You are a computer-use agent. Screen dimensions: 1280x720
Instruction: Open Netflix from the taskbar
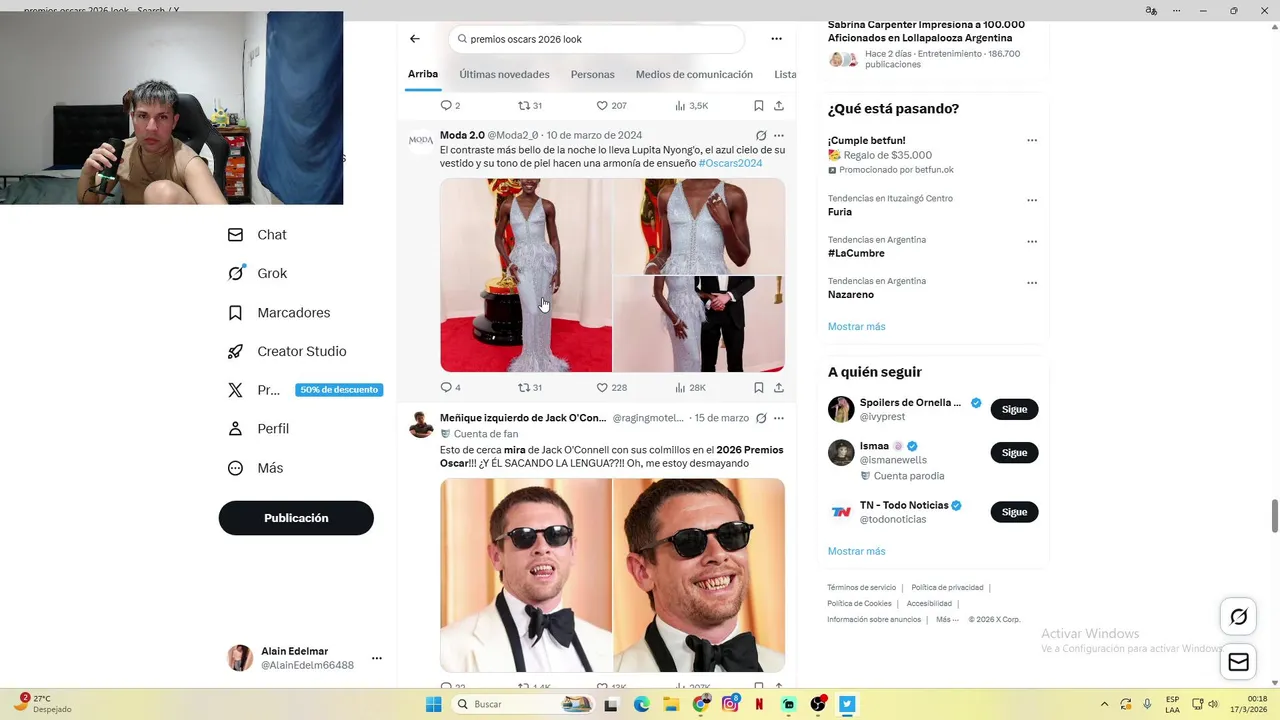[760, 704]
